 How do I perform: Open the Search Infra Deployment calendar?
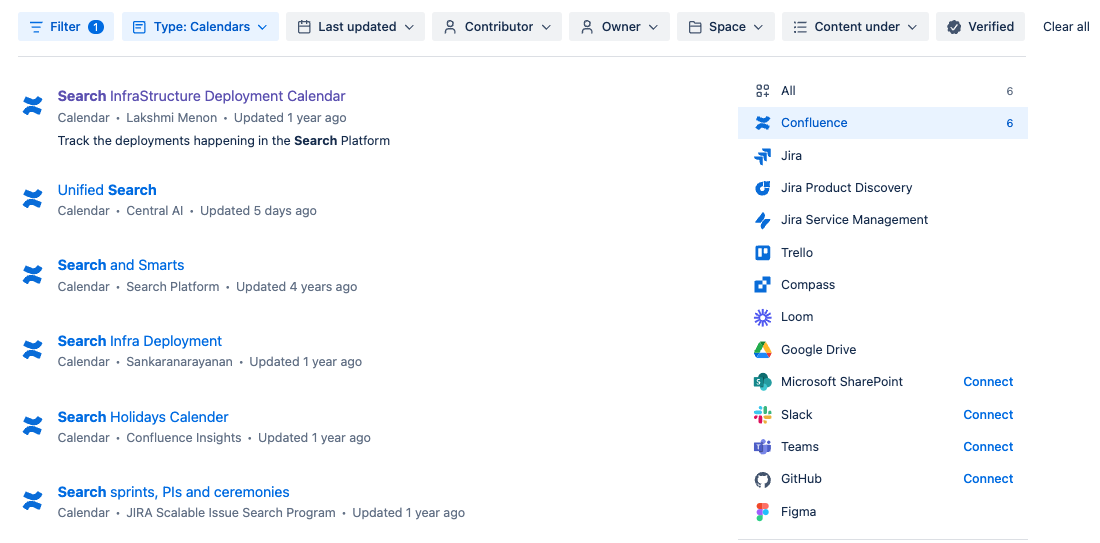pyautogui.click(x=140, y=341)
